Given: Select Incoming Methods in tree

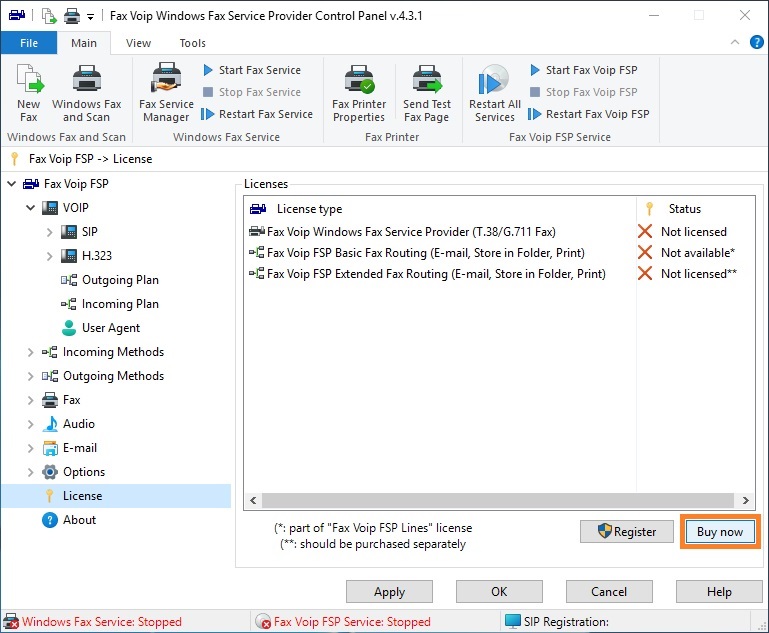Looking at the screenshot, I should (103, 352).
